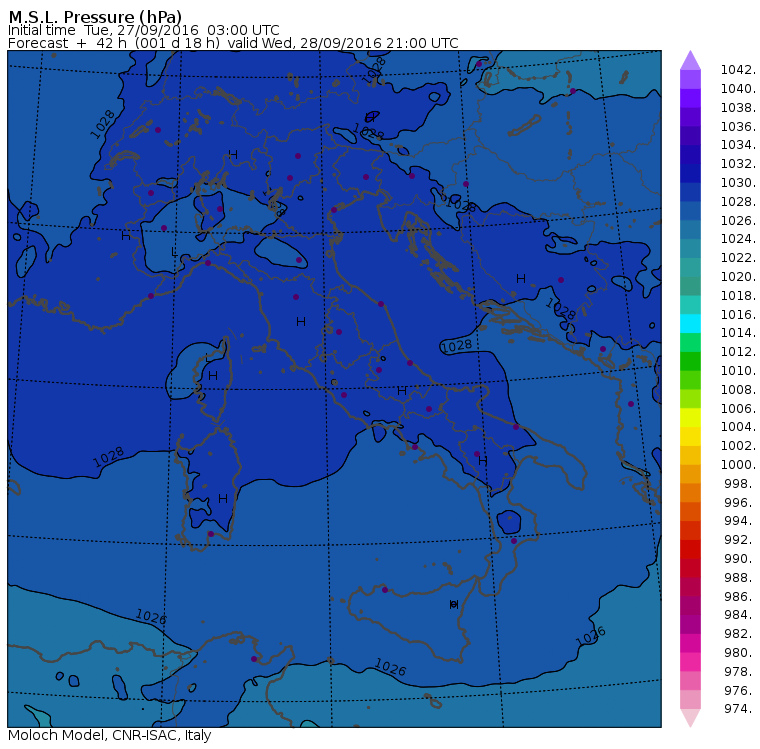Select the yellow swatch between 1002 and 1004
The width and height of the screenshot is (760, 749).
pos(690,436)
